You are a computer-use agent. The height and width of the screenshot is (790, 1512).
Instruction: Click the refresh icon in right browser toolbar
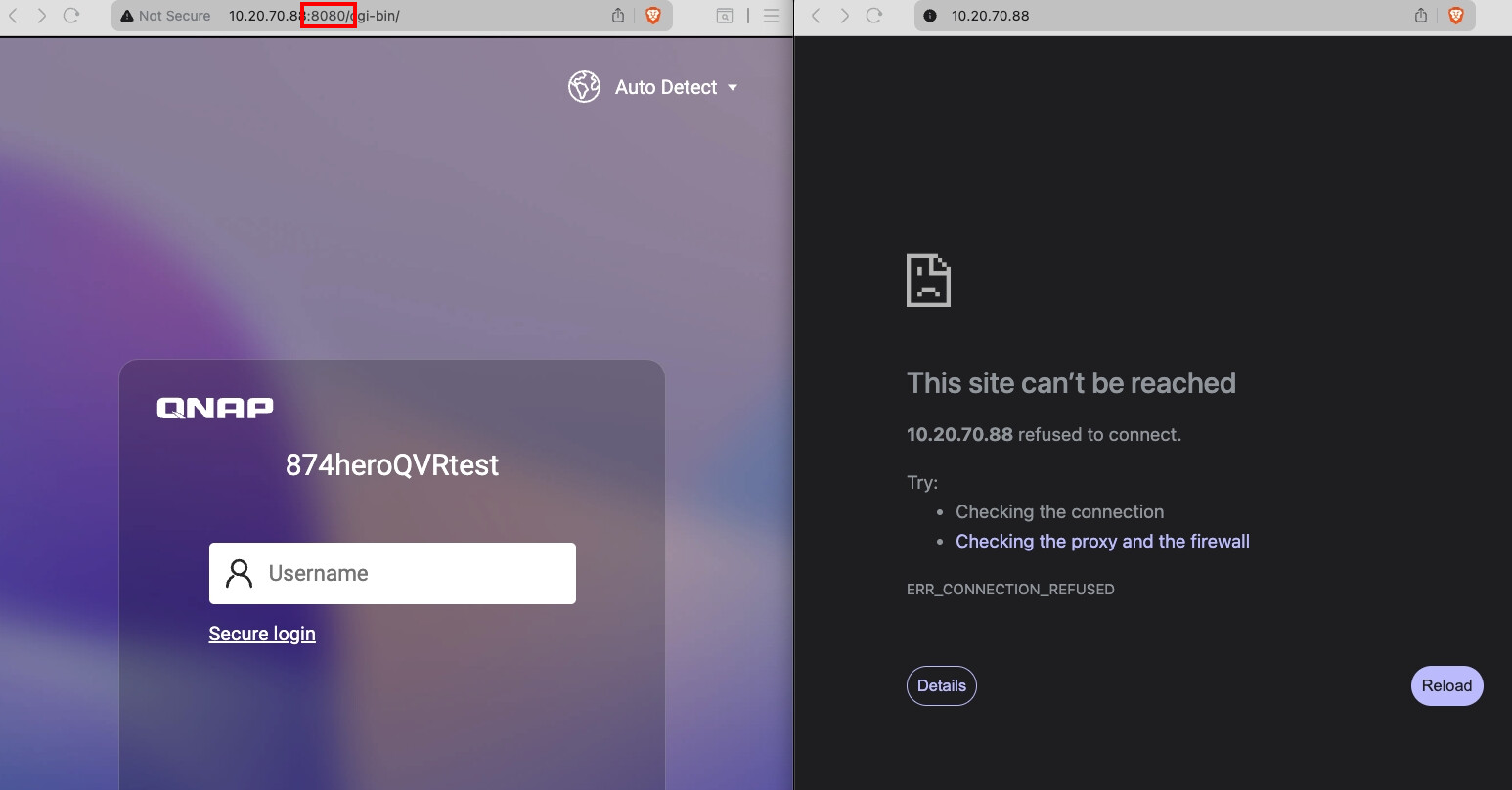[874, 16]
